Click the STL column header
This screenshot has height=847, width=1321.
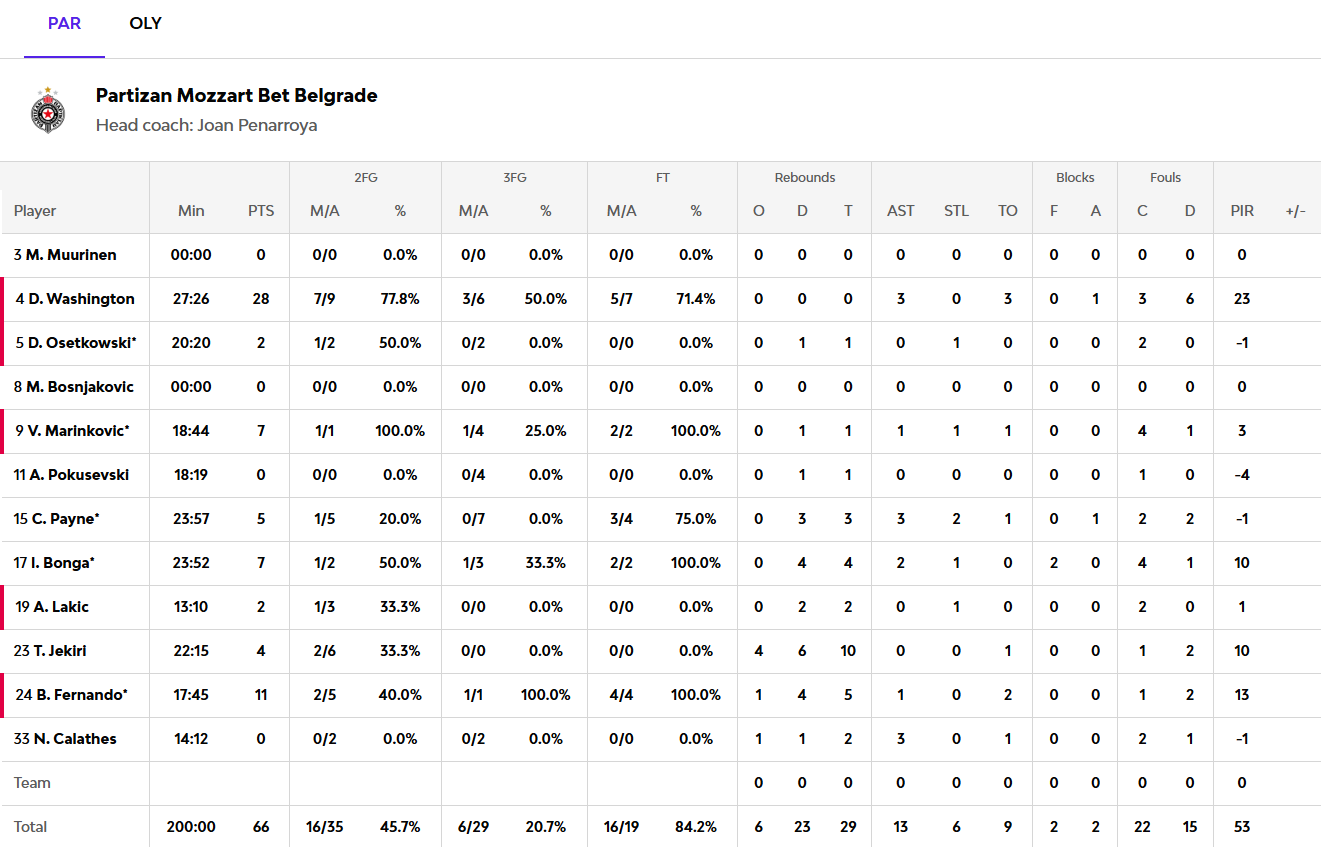pos(956,211)
